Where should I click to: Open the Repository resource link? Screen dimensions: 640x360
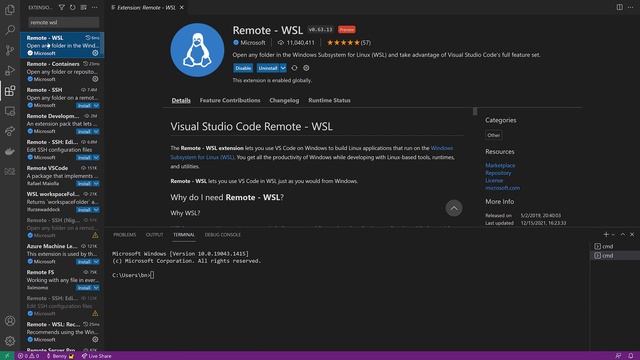pos(498,173)
